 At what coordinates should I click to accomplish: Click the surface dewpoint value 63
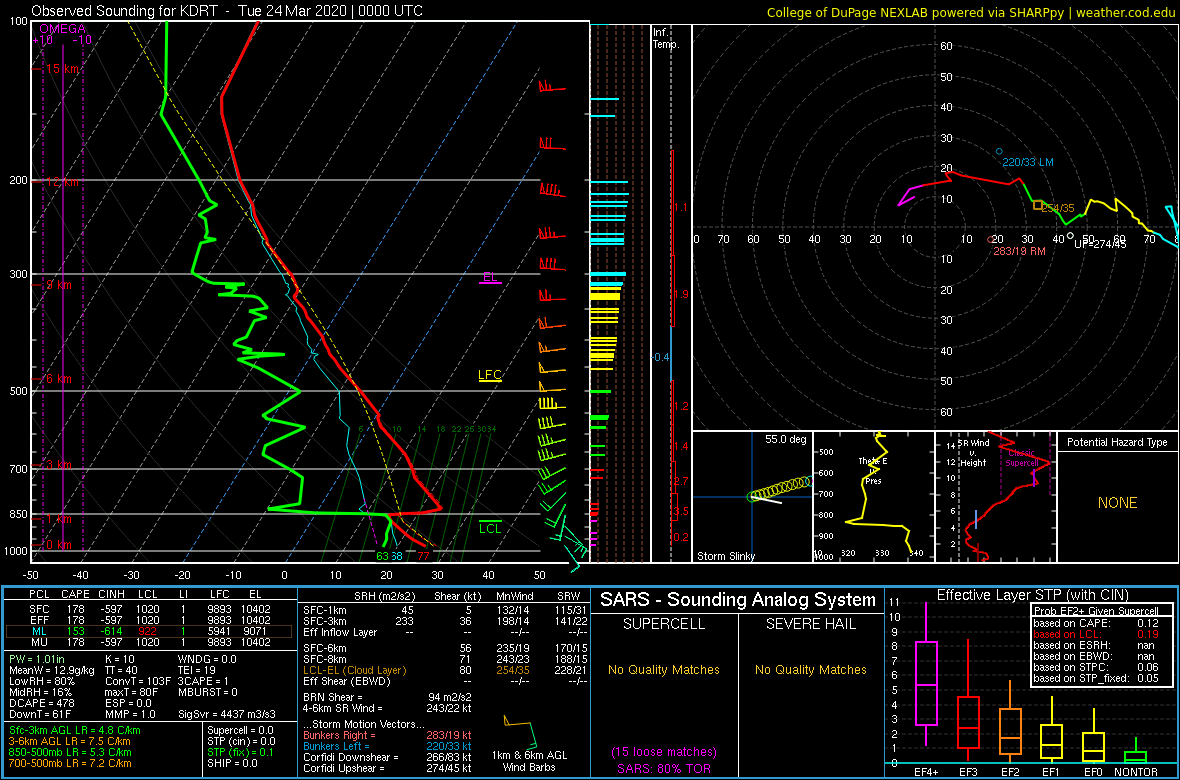tap(382, 556)
